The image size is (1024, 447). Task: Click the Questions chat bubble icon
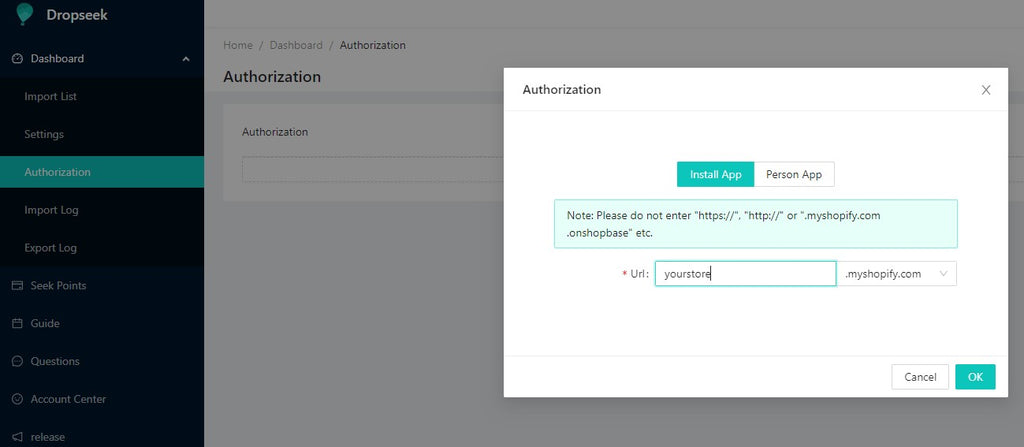pos(17,362)
